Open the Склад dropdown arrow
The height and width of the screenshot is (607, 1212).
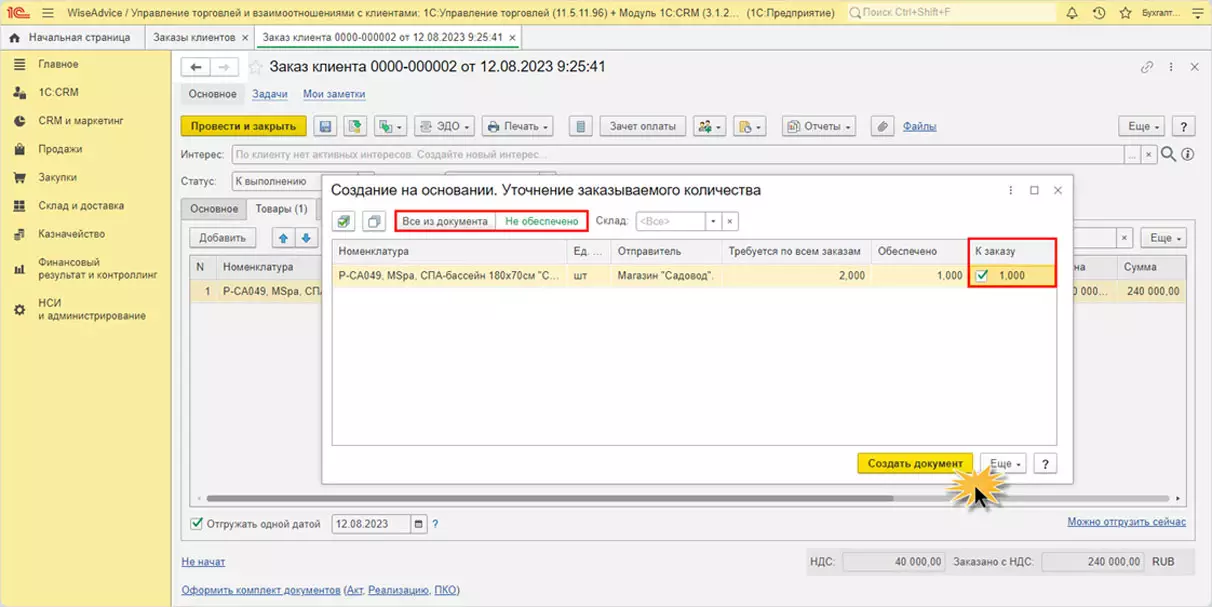click(x=713, y=221)
